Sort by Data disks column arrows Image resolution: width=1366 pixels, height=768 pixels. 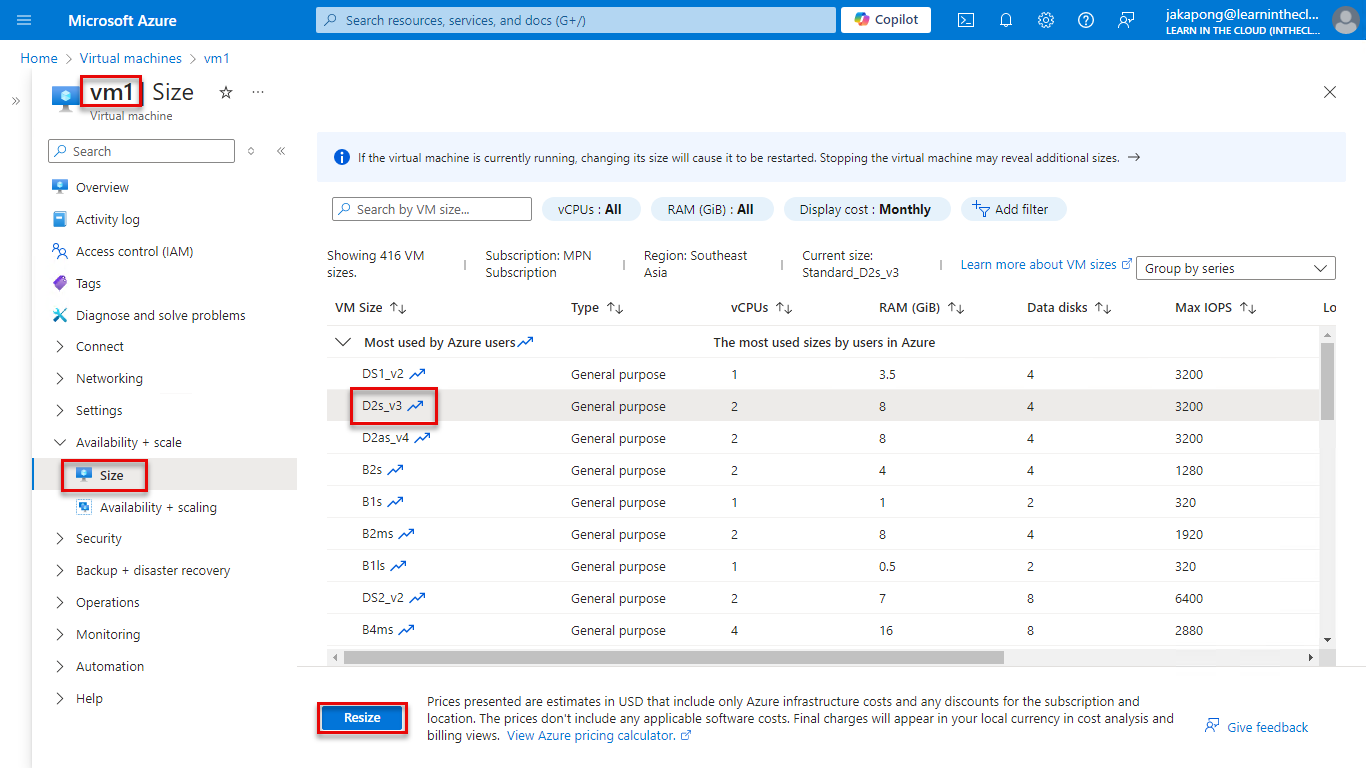[x=1103, y=308]
